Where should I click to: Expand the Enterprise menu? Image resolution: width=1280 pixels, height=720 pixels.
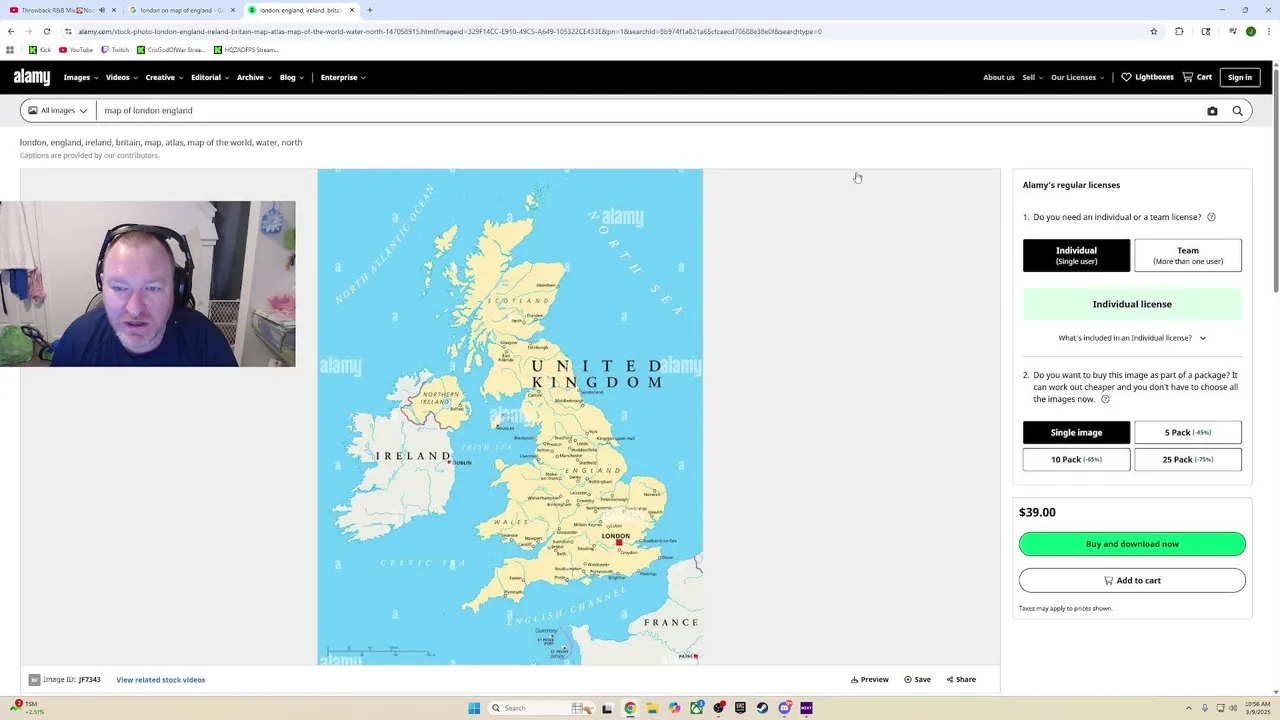point(343,77)
